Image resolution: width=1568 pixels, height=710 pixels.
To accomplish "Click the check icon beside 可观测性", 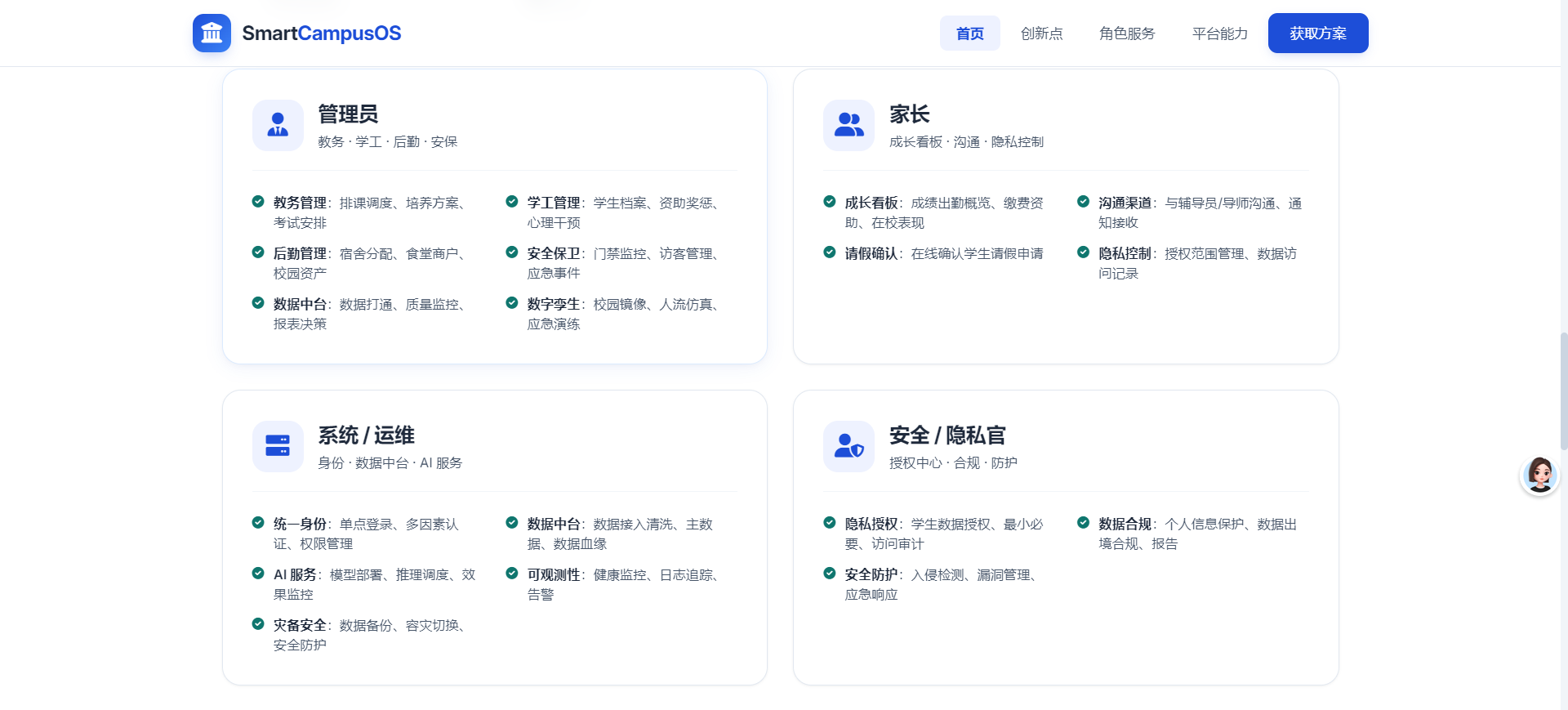I will click(512, 574).
